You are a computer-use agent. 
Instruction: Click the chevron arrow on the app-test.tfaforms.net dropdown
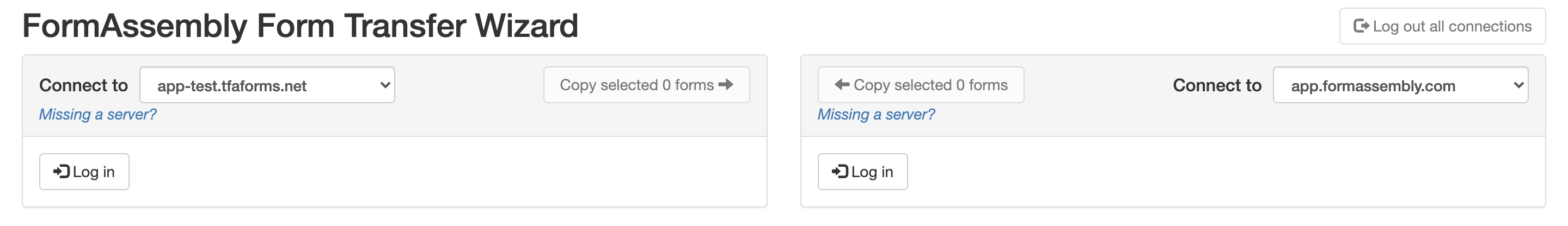[x=385, y=85]
